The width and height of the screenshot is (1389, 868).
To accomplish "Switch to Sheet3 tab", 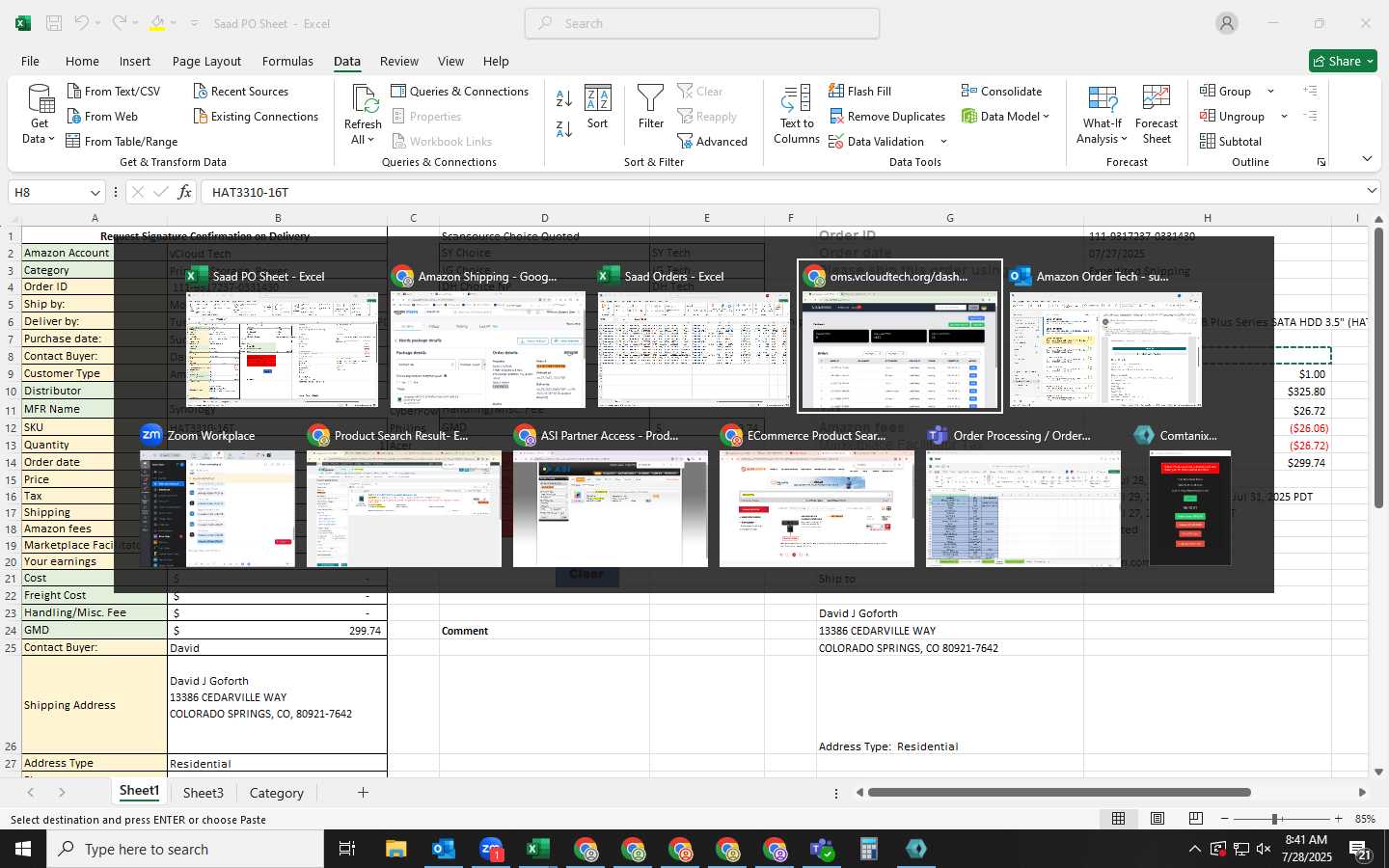I will click(203, 793).
